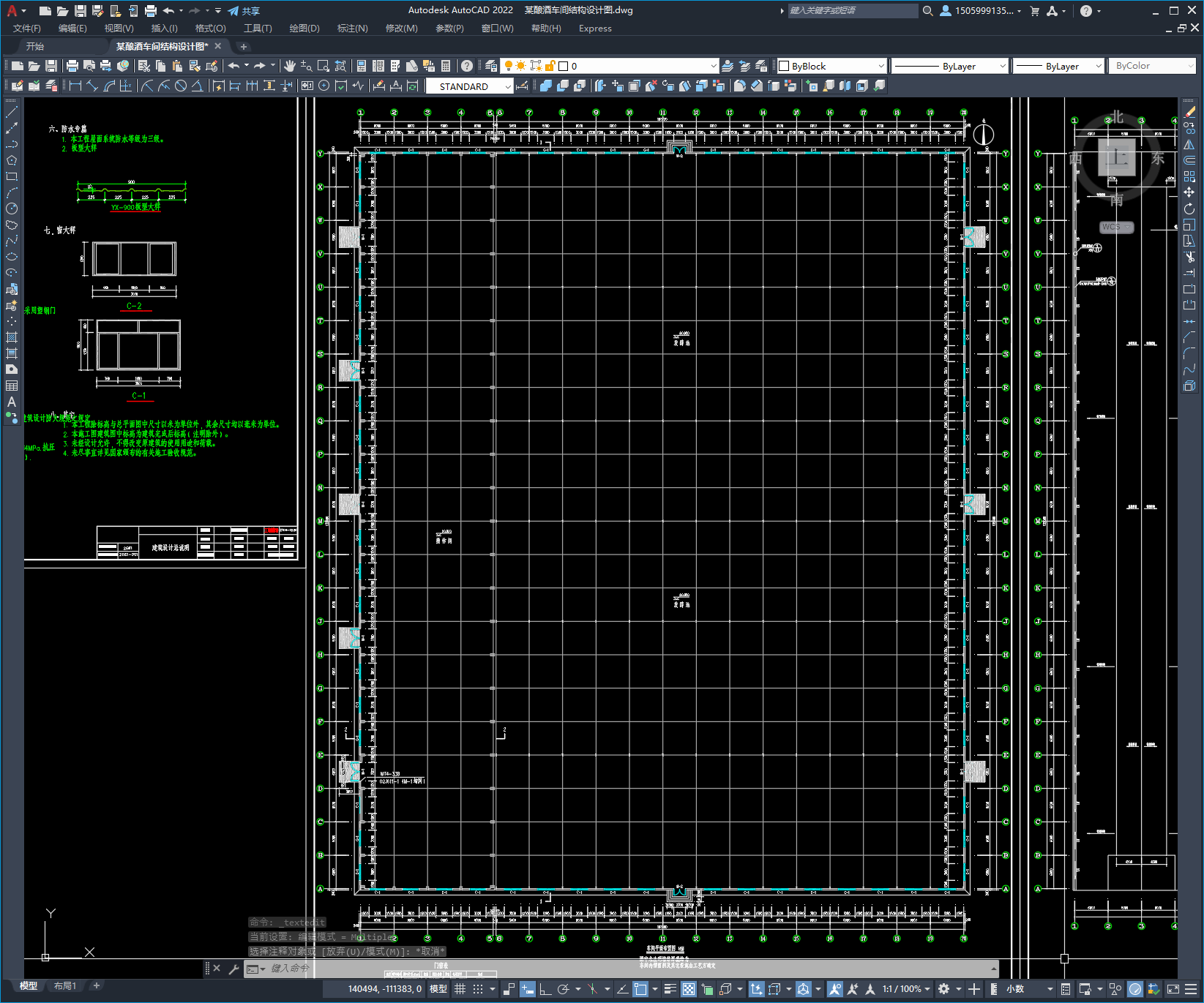Select the Aligned dimension tool
The width and height of the screenshot is (1204, 1003).
point(92,86)
